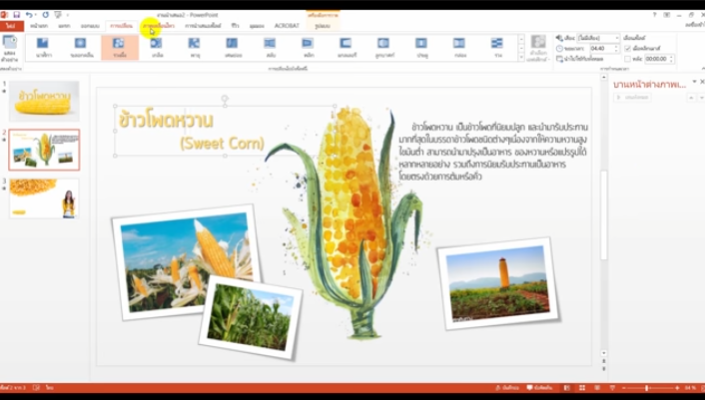Image resolution: width=705 pixels, height=400 pixels.
Task: Go to next slide via scrollbar double-arrow
Action: tap(604, 368)
